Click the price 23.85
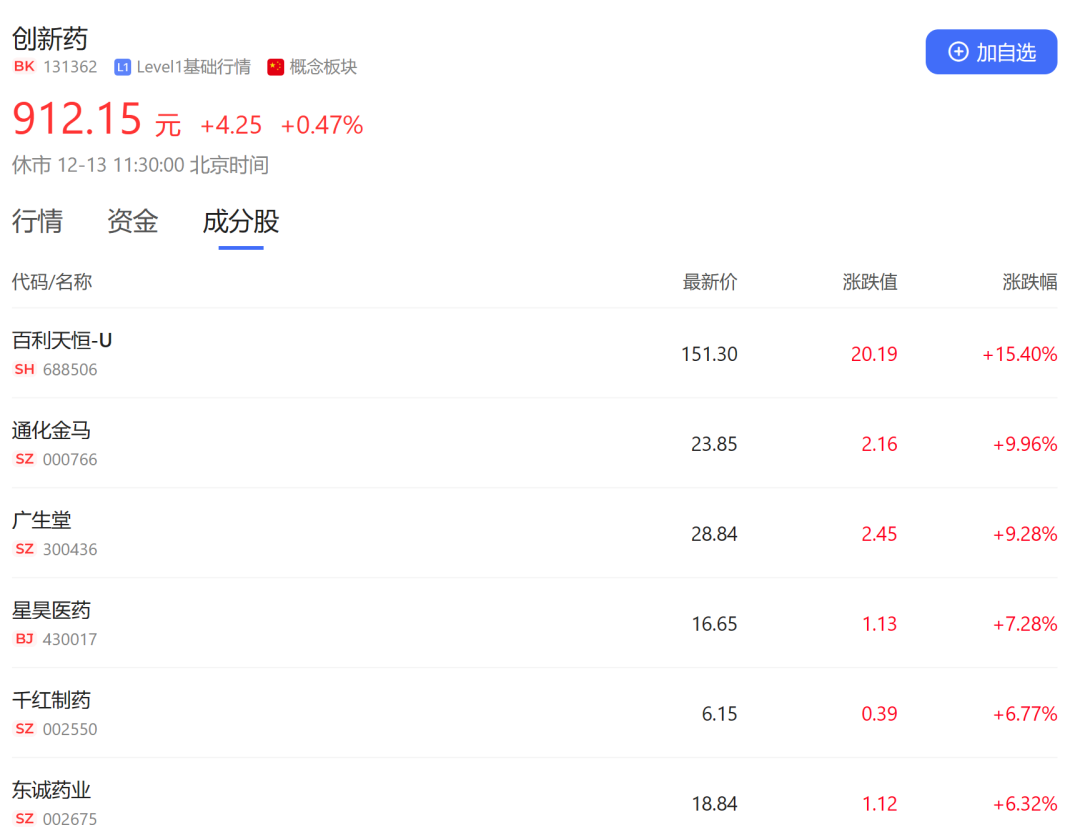This screenshot has height=830, width=1080. (x=714, y=444)
